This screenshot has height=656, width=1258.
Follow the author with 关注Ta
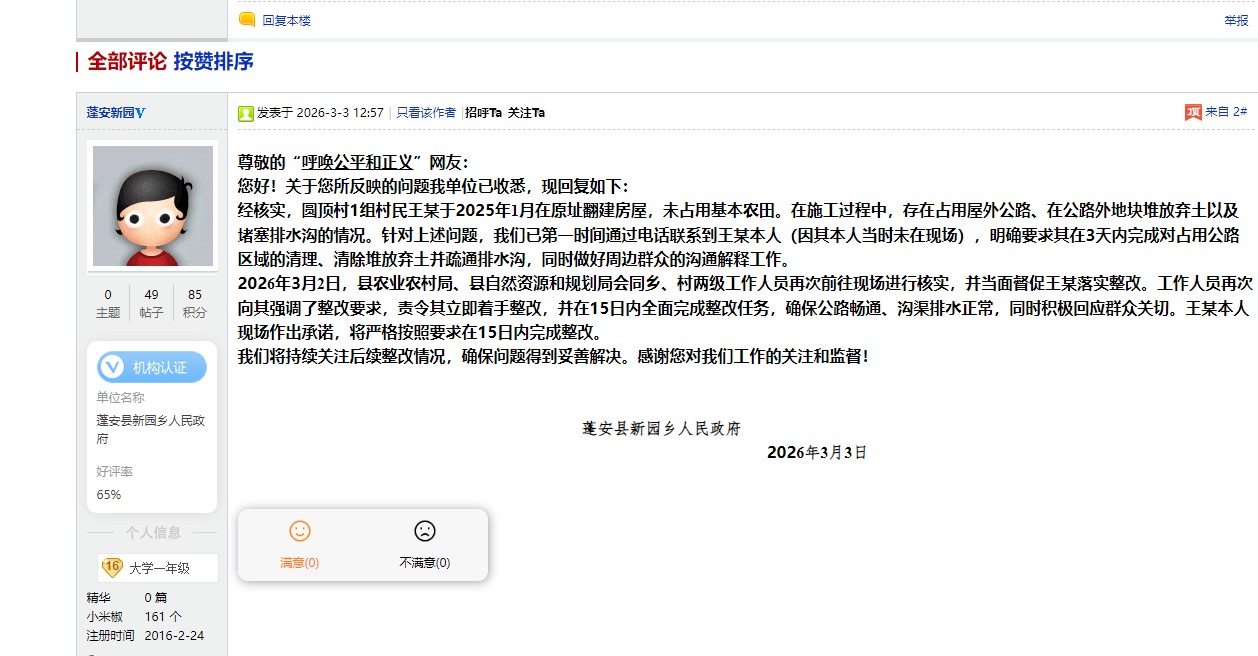click(526, 113)
